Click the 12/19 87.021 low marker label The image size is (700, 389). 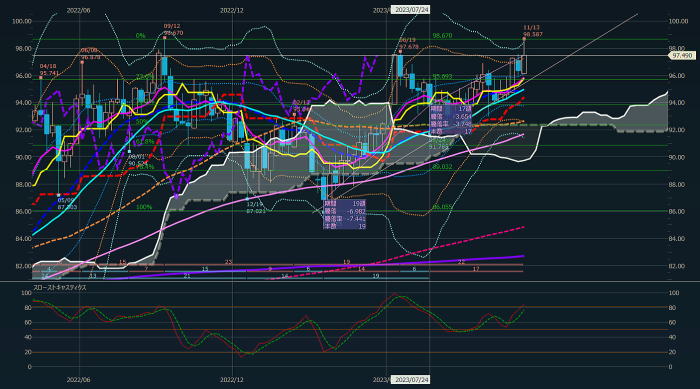(x=256, y=207)
